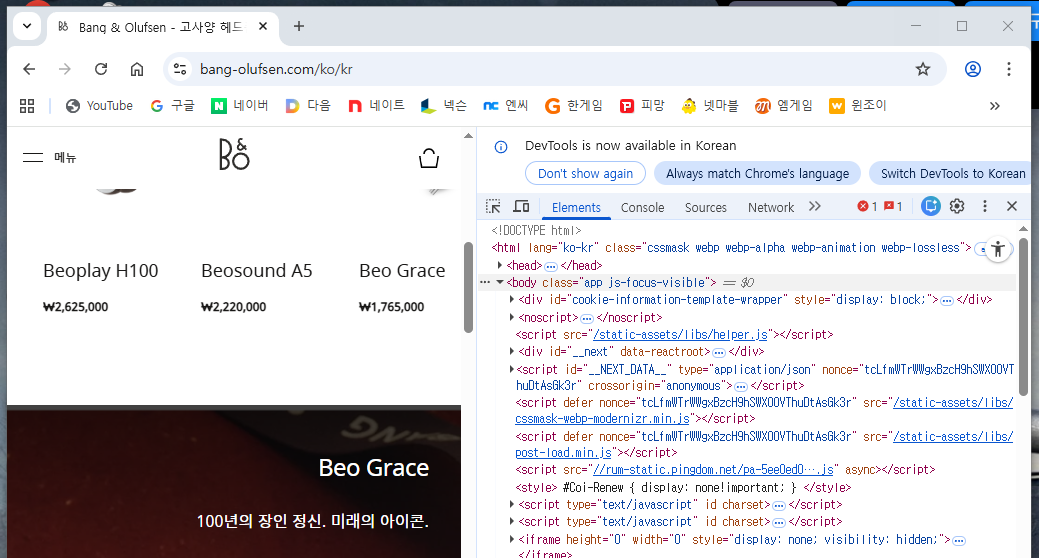Open the 윈조이 bookmark
Screen dimensions: 1039x558
[x=857, y=106]
